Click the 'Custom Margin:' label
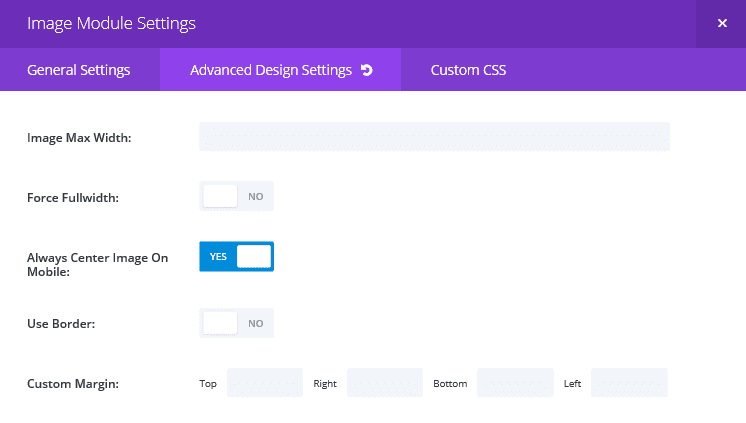This screenshot has width=746, height=423. tap(73, 384)
